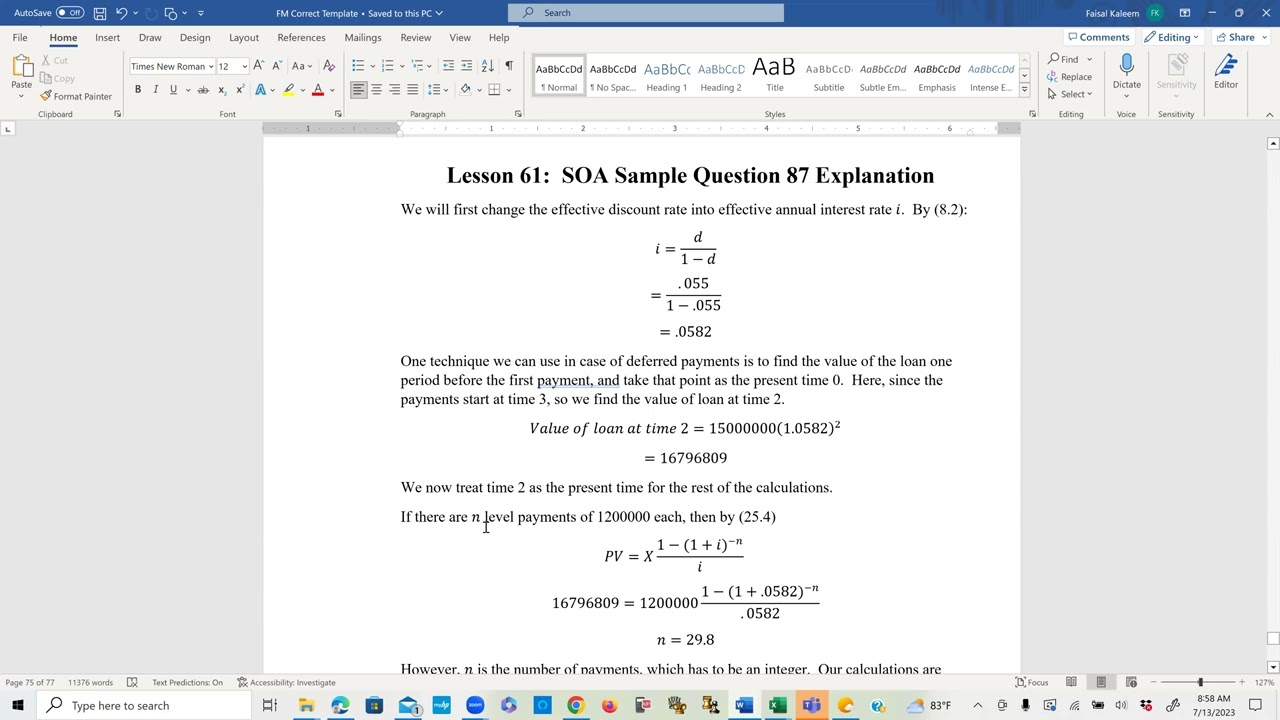Shrink font size icon

click(x=277, y=66)
